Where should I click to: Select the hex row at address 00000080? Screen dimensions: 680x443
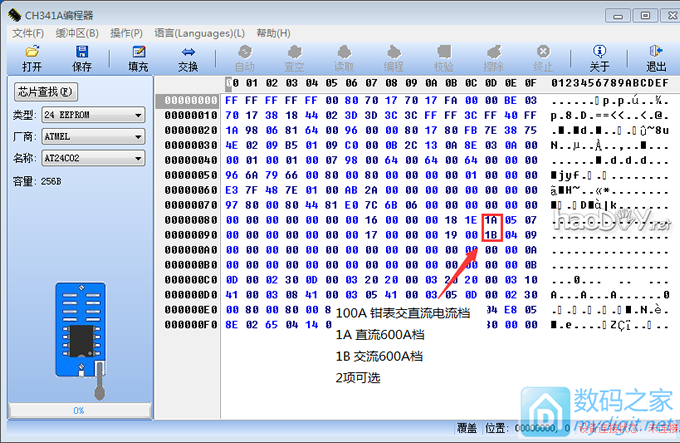click(x=188, y=219)
